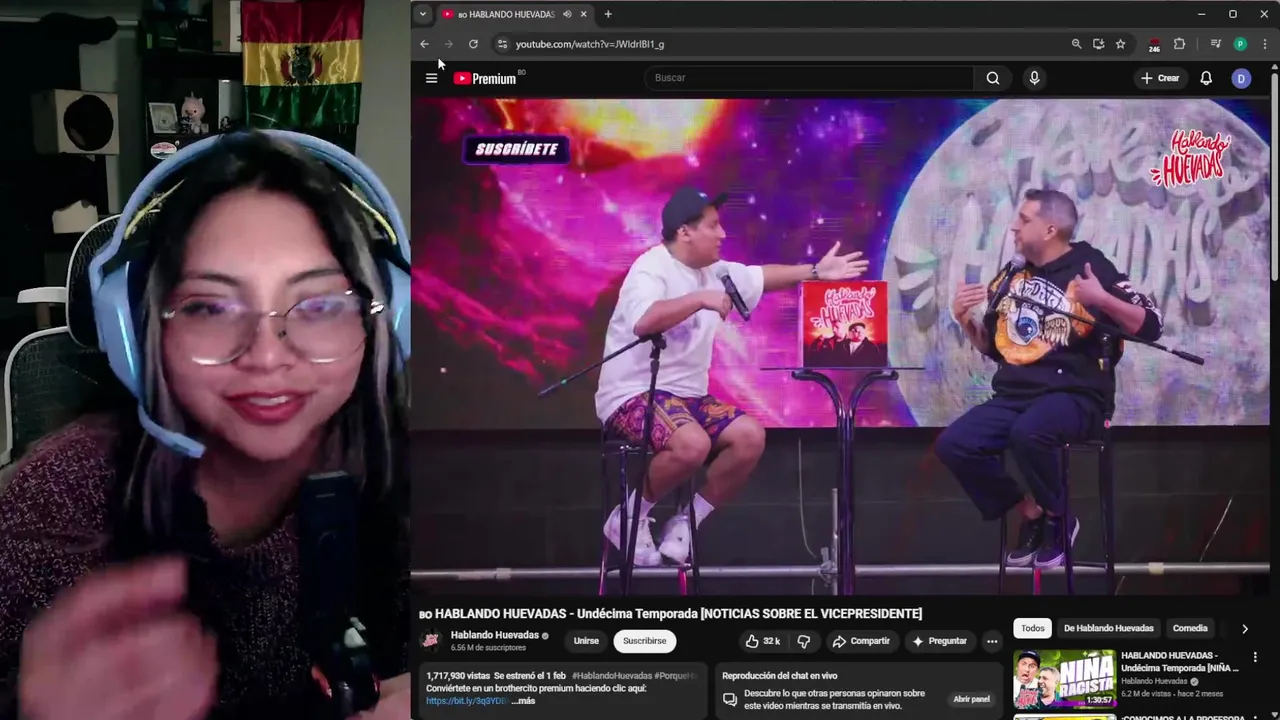
Task: Open the NIÑA RACISTA video thumbnail
Action: [1065, 679]
